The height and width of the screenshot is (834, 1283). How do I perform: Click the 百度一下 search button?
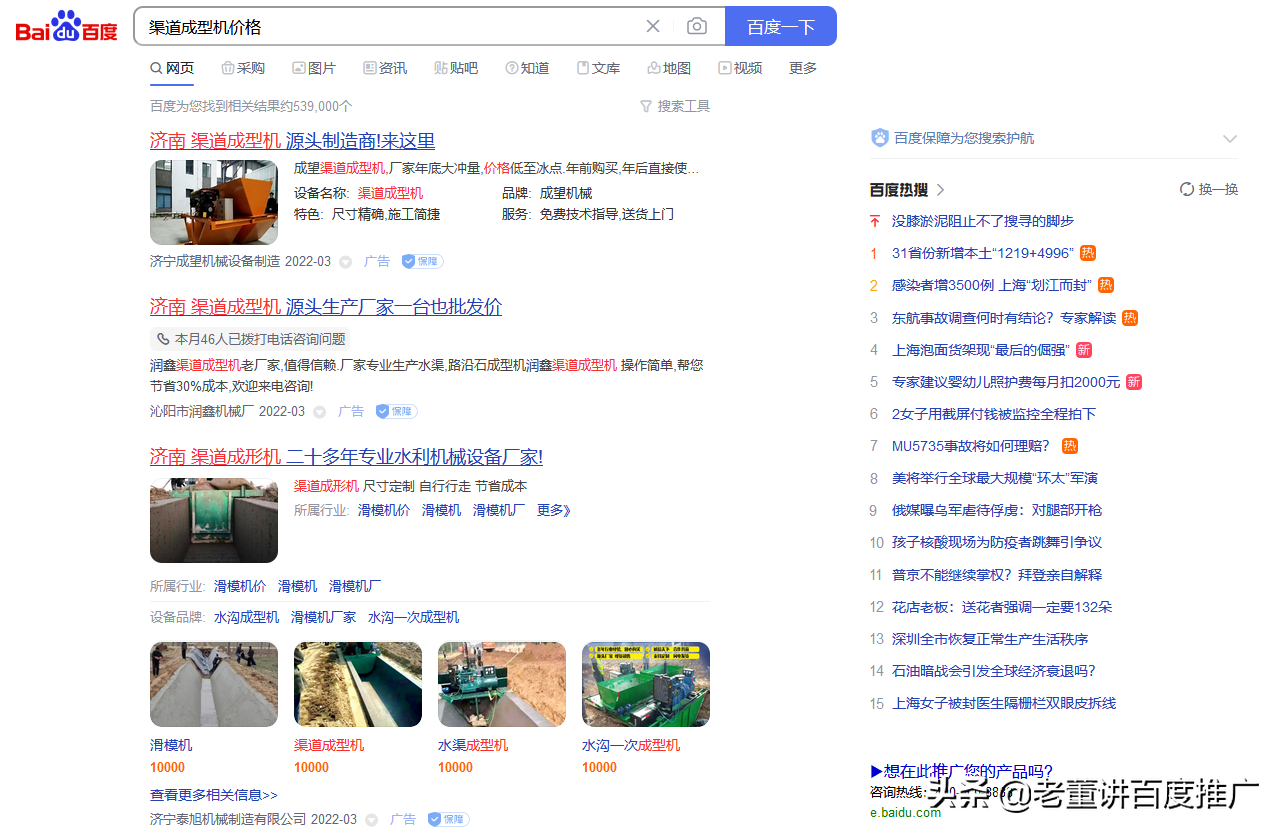click(781, 26)
